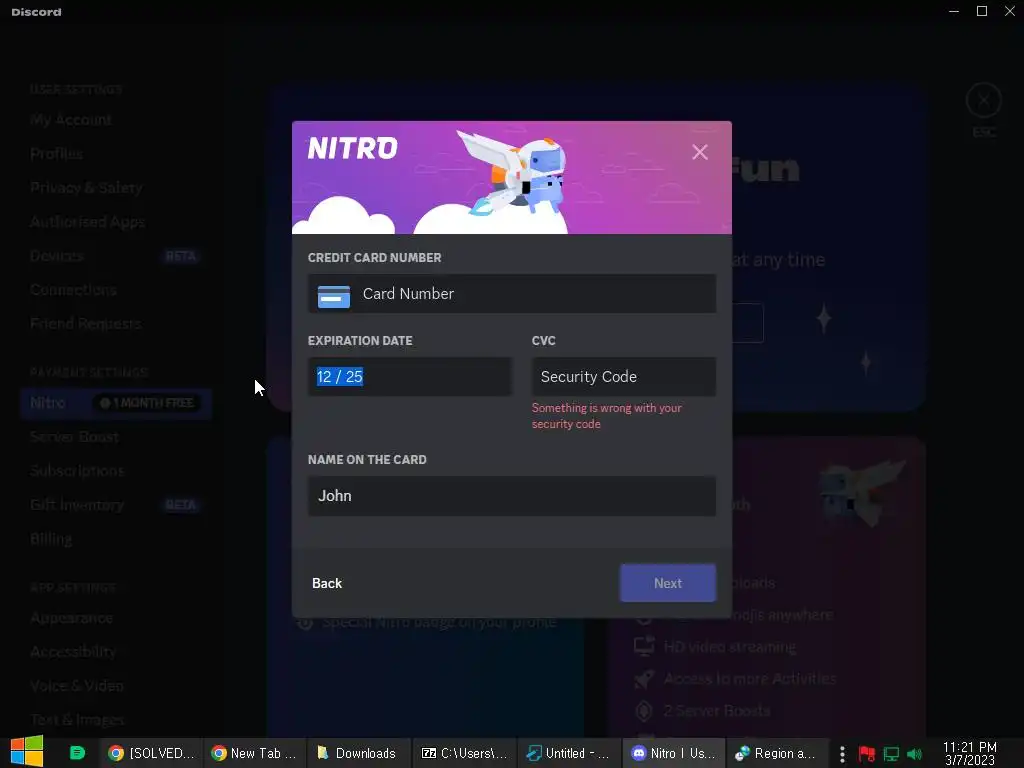Open the volume speaker tray icon
Viewport: 1024px width, 768px height.
pos(914,754)
